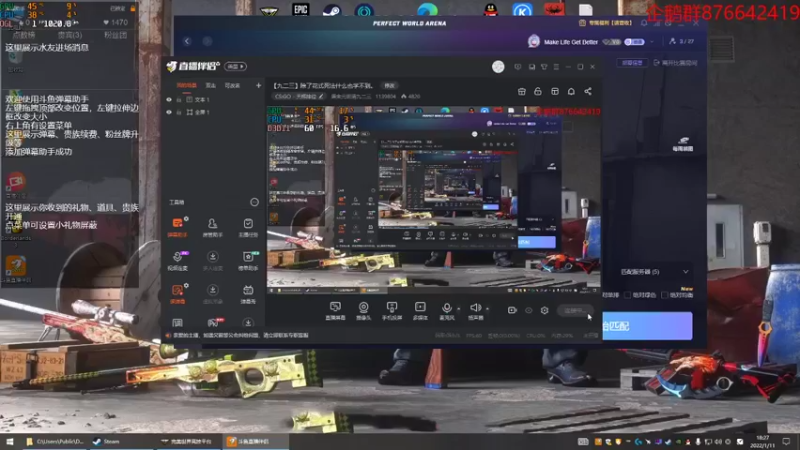Start recording with the record camera icon
The image size is (800, 450).
[x=512, y=310]
